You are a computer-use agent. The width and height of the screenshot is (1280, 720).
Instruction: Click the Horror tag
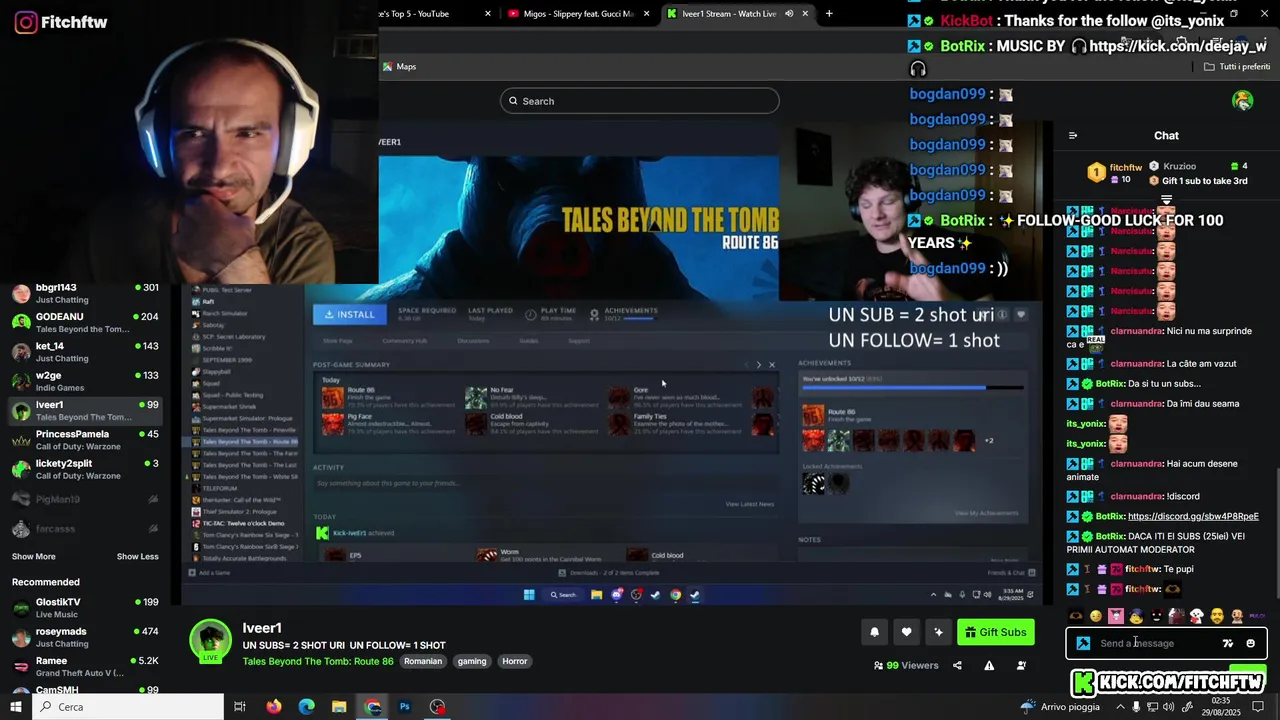514,661
